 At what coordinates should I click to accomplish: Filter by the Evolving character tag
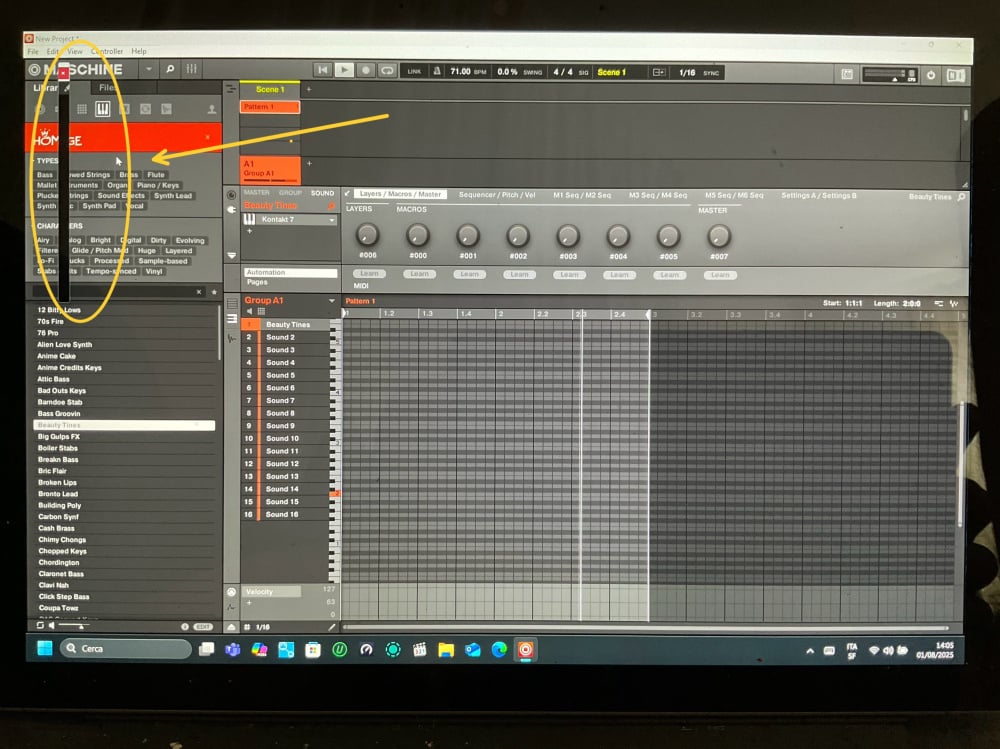(x=190, y=241)
